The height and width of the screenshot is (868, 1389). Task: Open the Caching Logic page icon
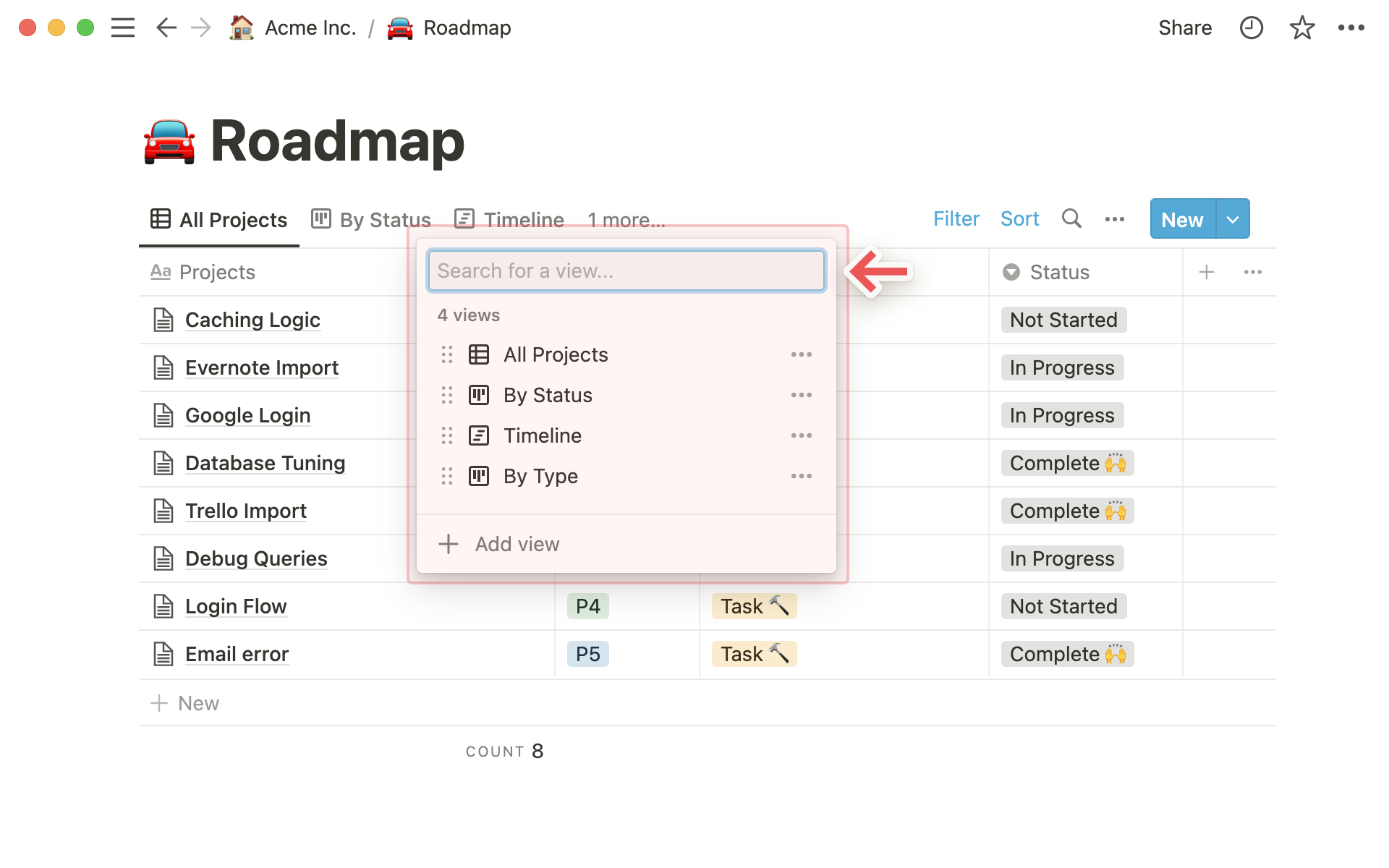pyautogui.click(x=163, y=320)
